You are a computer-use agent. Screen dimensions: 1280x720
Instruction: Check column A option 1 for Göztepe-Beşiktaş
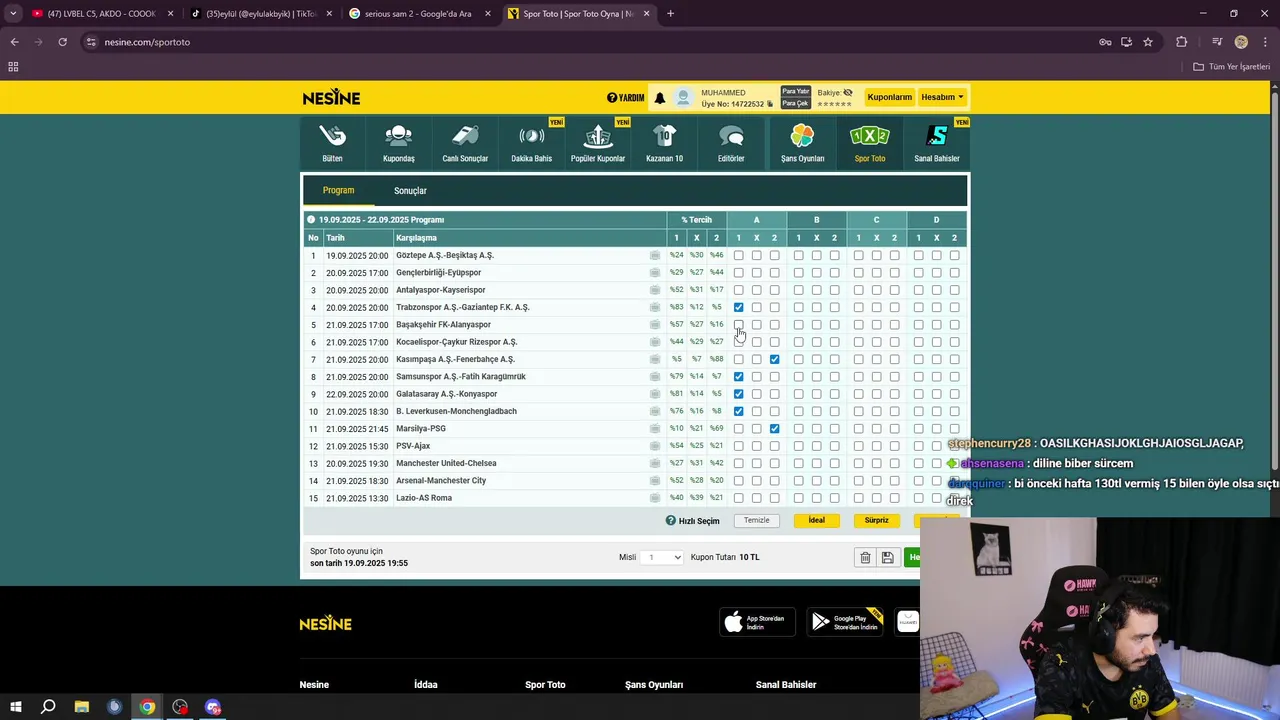(739, 256)
